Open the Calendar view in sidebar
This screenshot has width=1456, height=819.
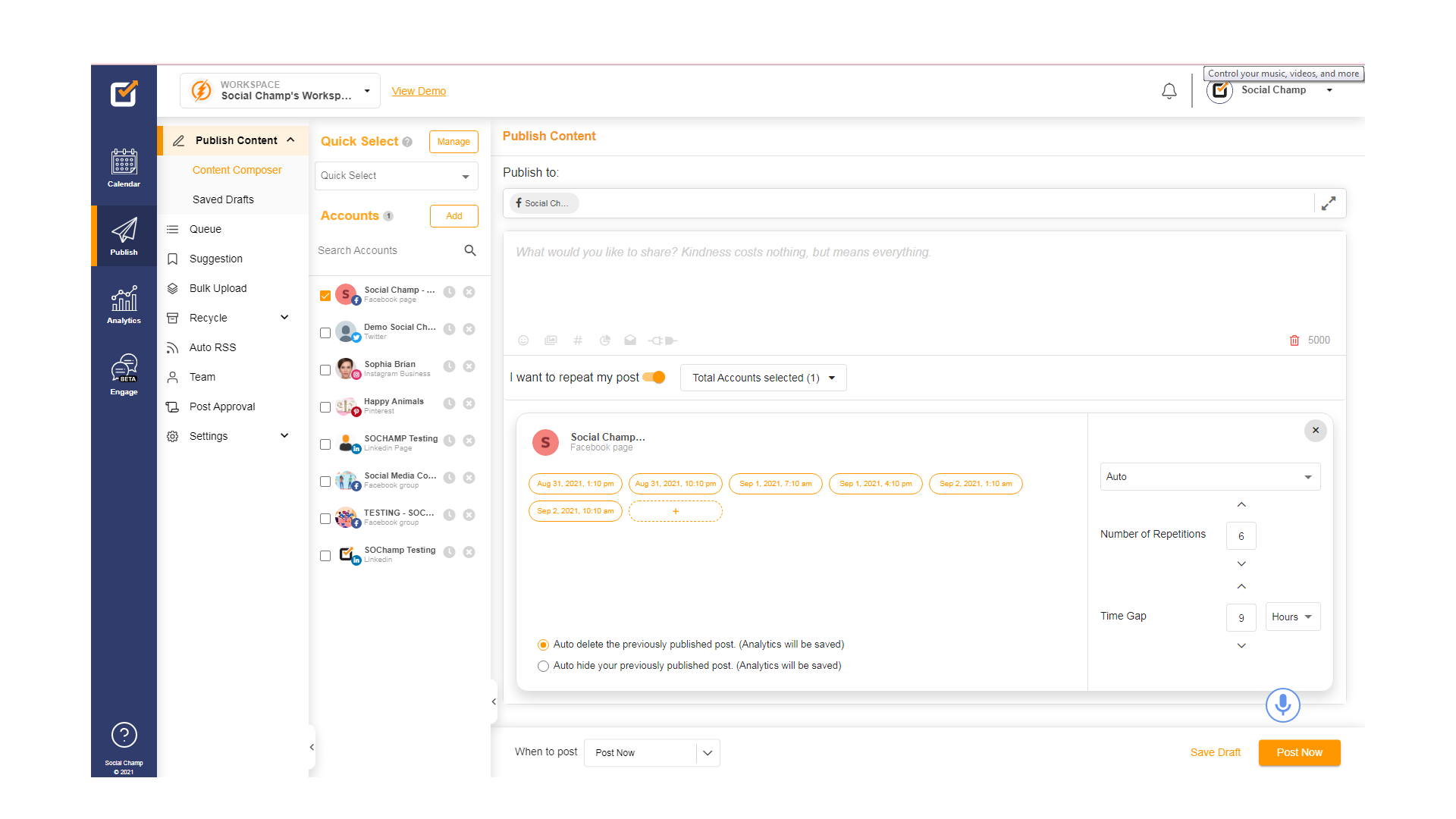(124, 168)
